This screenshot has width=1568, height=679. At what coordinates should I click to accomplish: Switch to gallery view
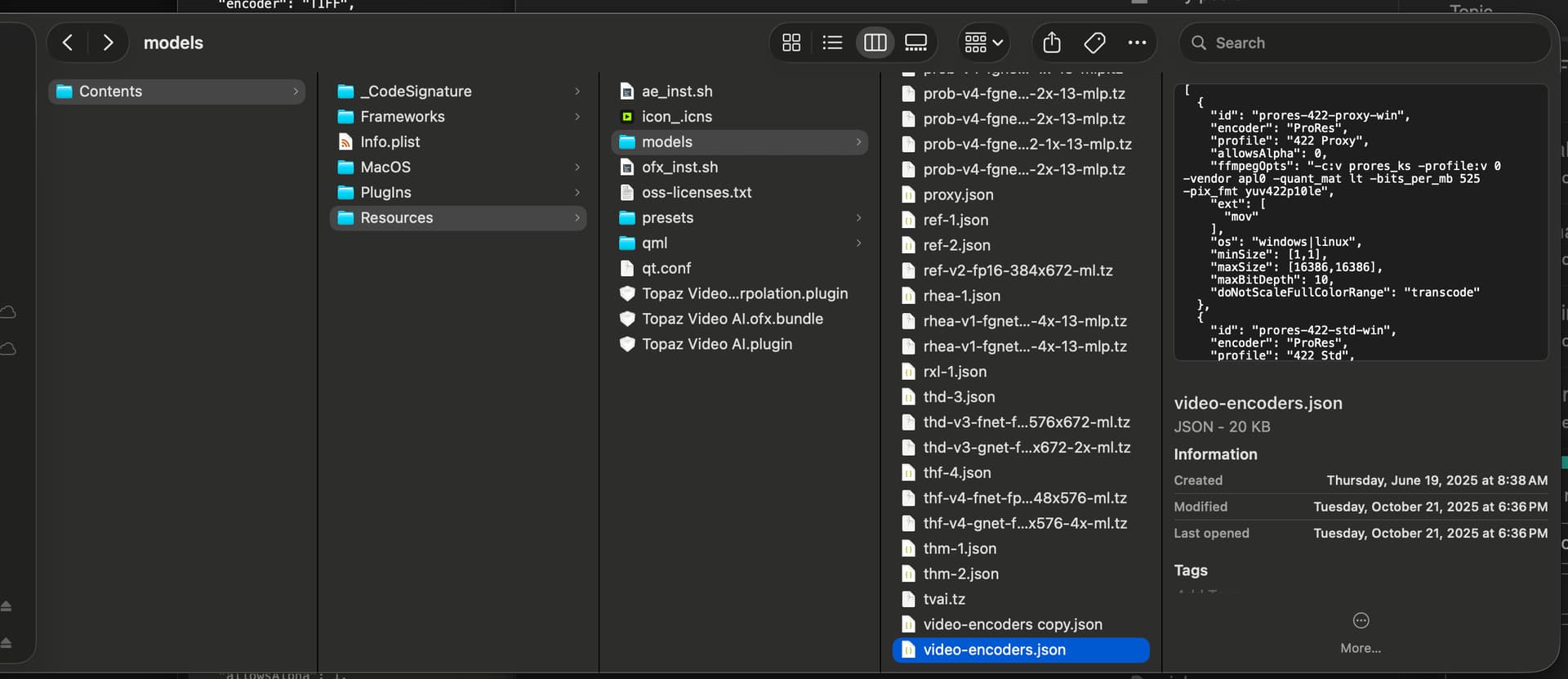(x=916, y=42)
